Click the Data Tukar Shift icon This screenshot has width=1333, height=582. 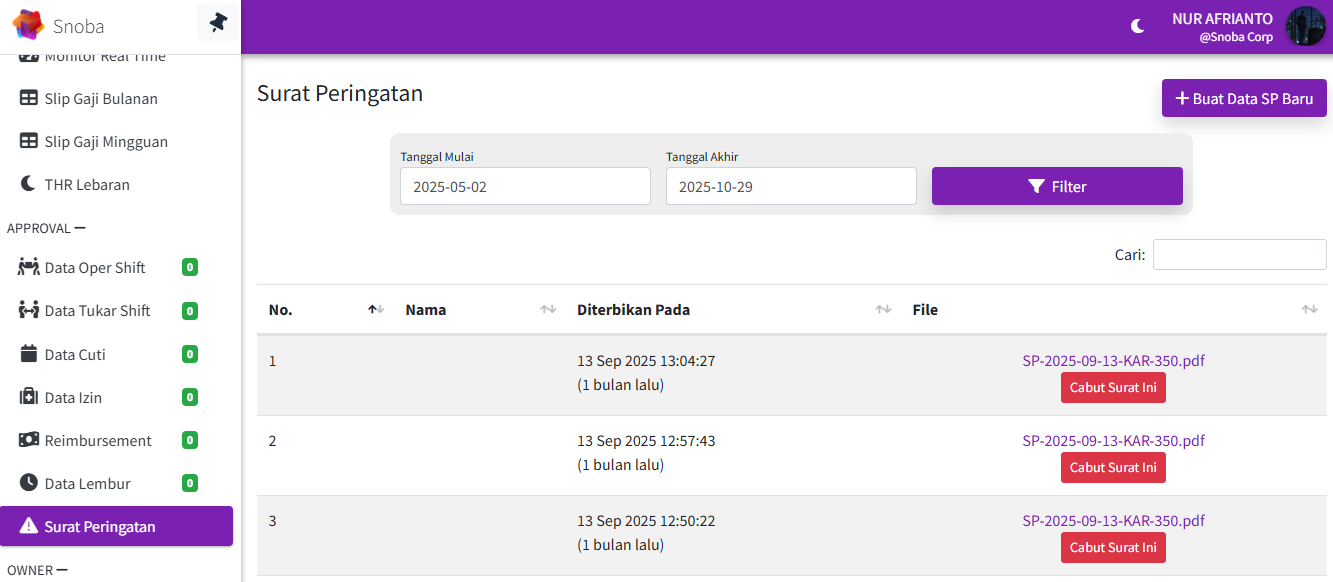tap(28, 311)
